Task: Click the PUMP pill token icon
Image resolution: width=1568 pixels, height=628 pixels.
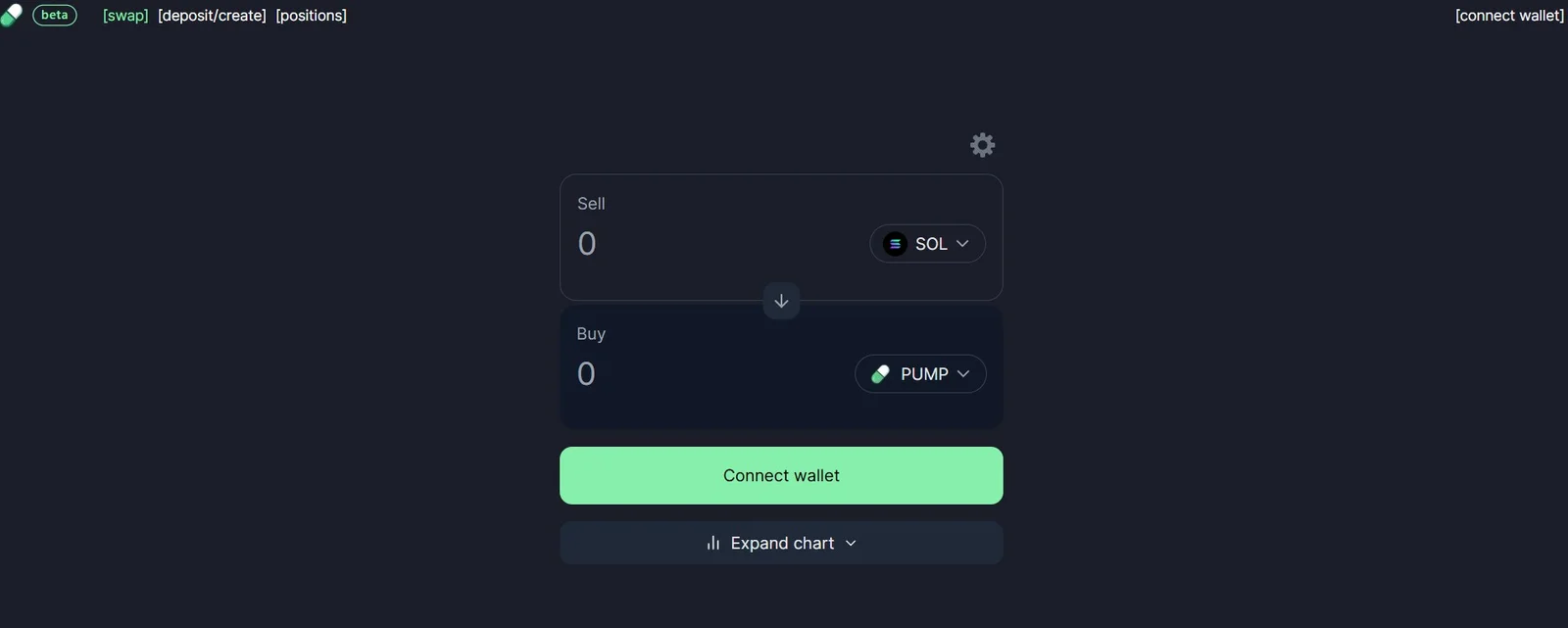Action: coord(880,374)
